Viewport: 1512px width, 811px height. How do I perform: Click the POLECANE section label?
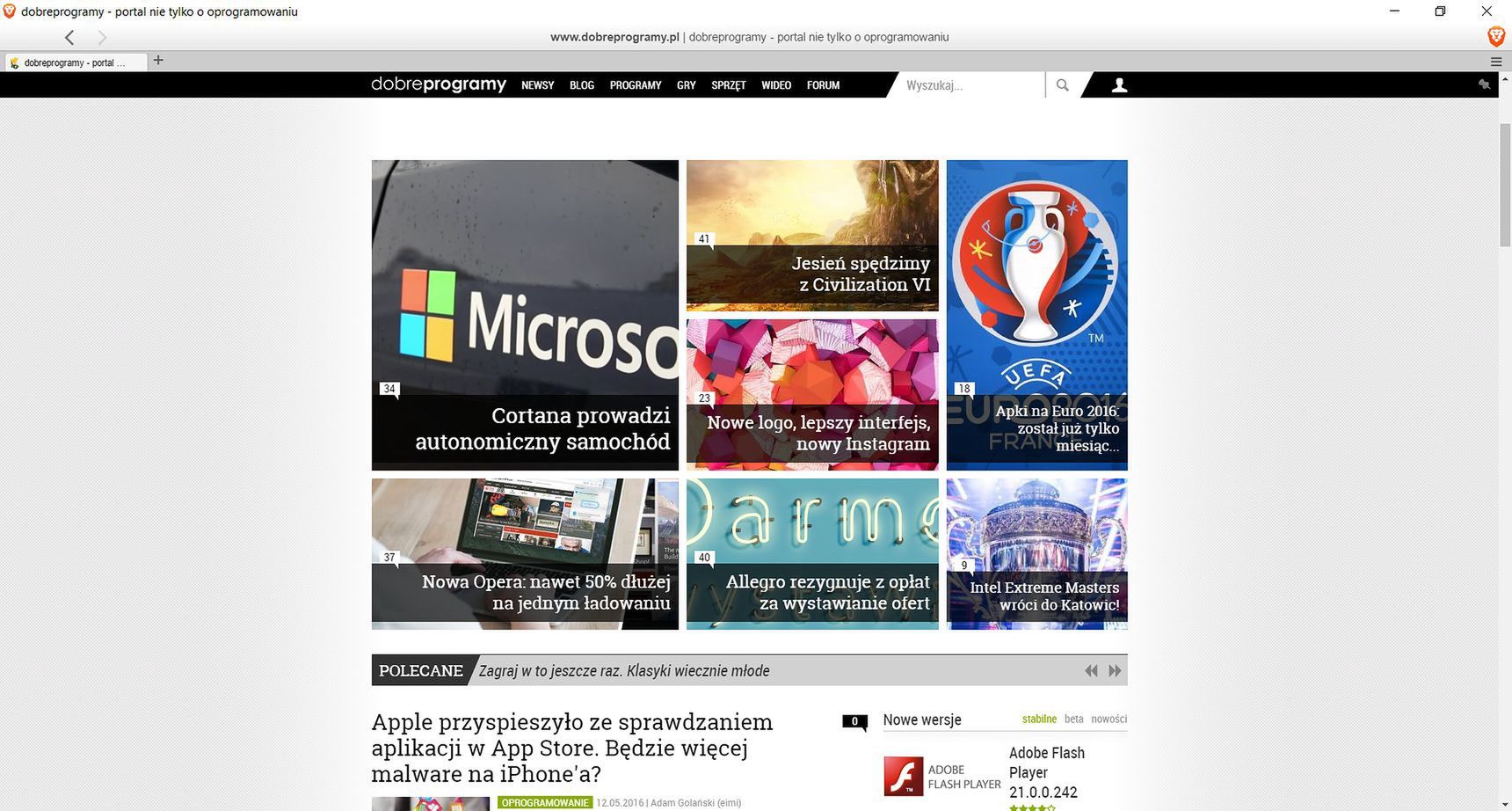[x=421, y=670]
